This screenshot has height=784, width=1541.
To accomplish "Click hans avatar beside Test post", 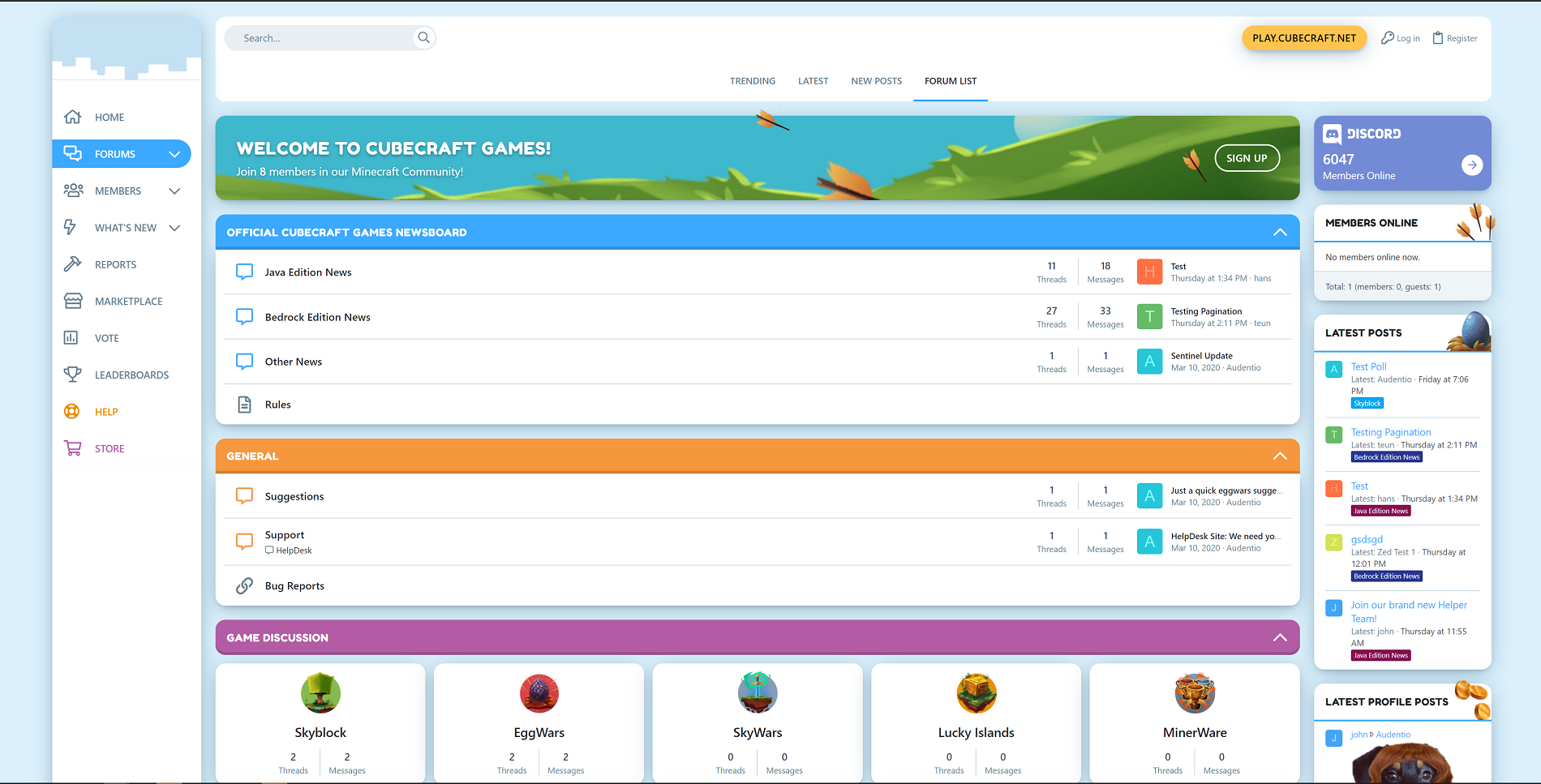I will [1149, 272].
